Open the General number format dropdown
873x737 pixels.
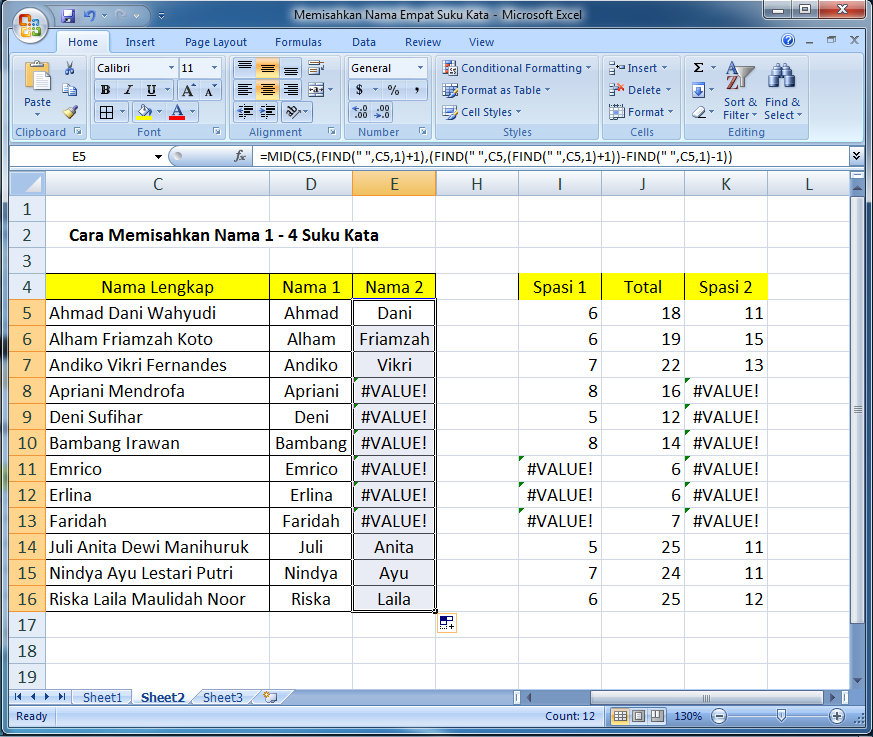[420, 68]
